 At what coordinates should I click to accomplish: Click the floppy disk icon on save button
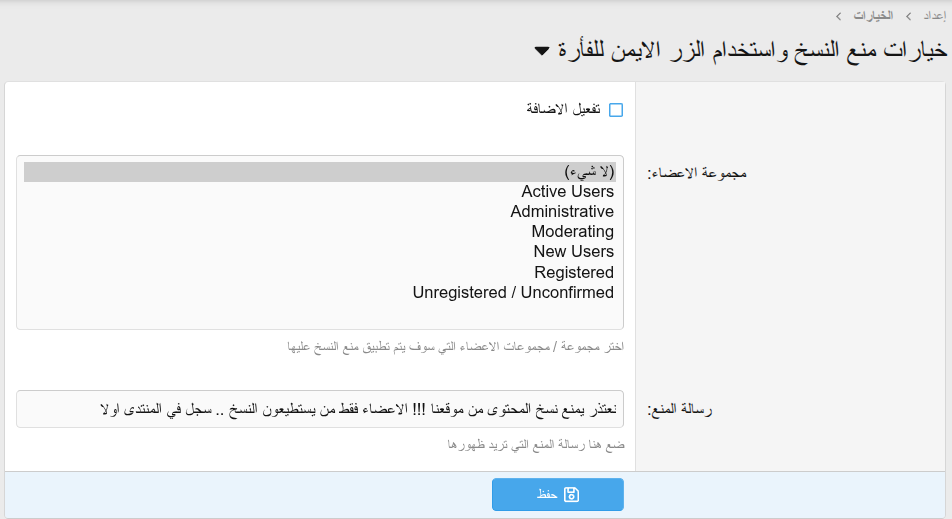tap(571, 494)
